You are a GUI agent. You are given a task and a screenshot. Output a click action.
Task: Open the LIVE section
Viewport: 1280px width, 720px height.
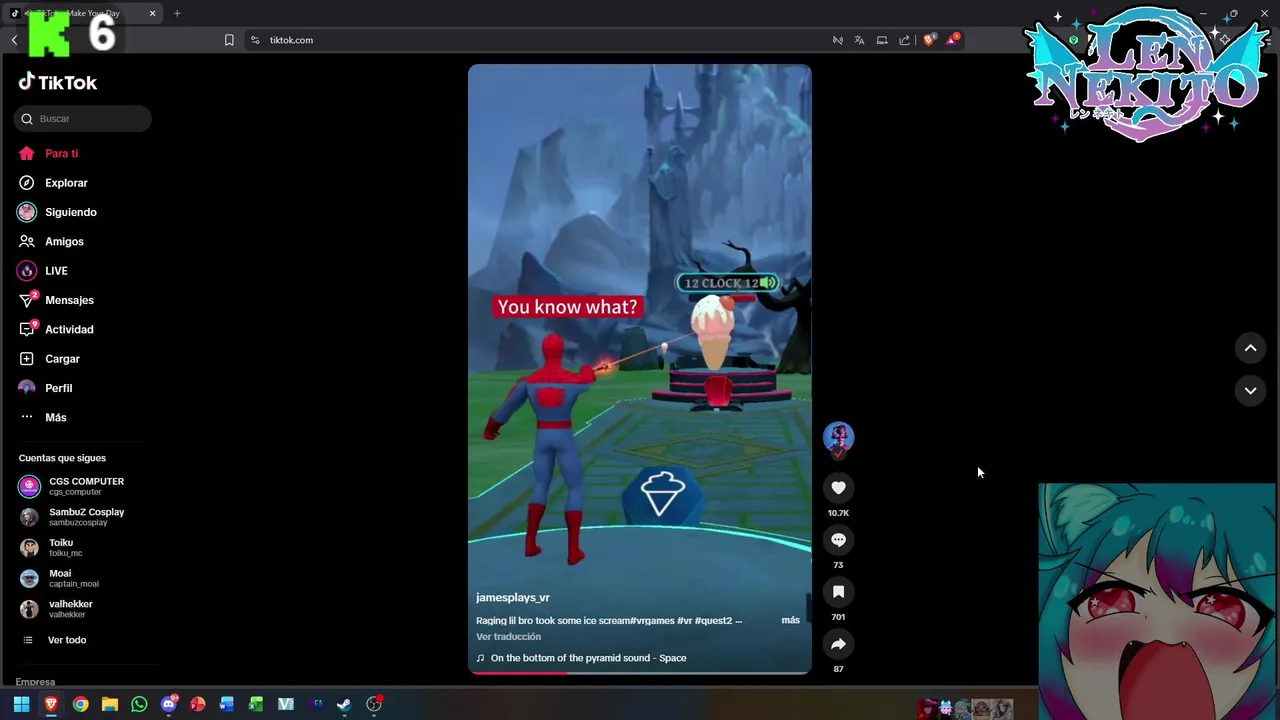(43, 271)
